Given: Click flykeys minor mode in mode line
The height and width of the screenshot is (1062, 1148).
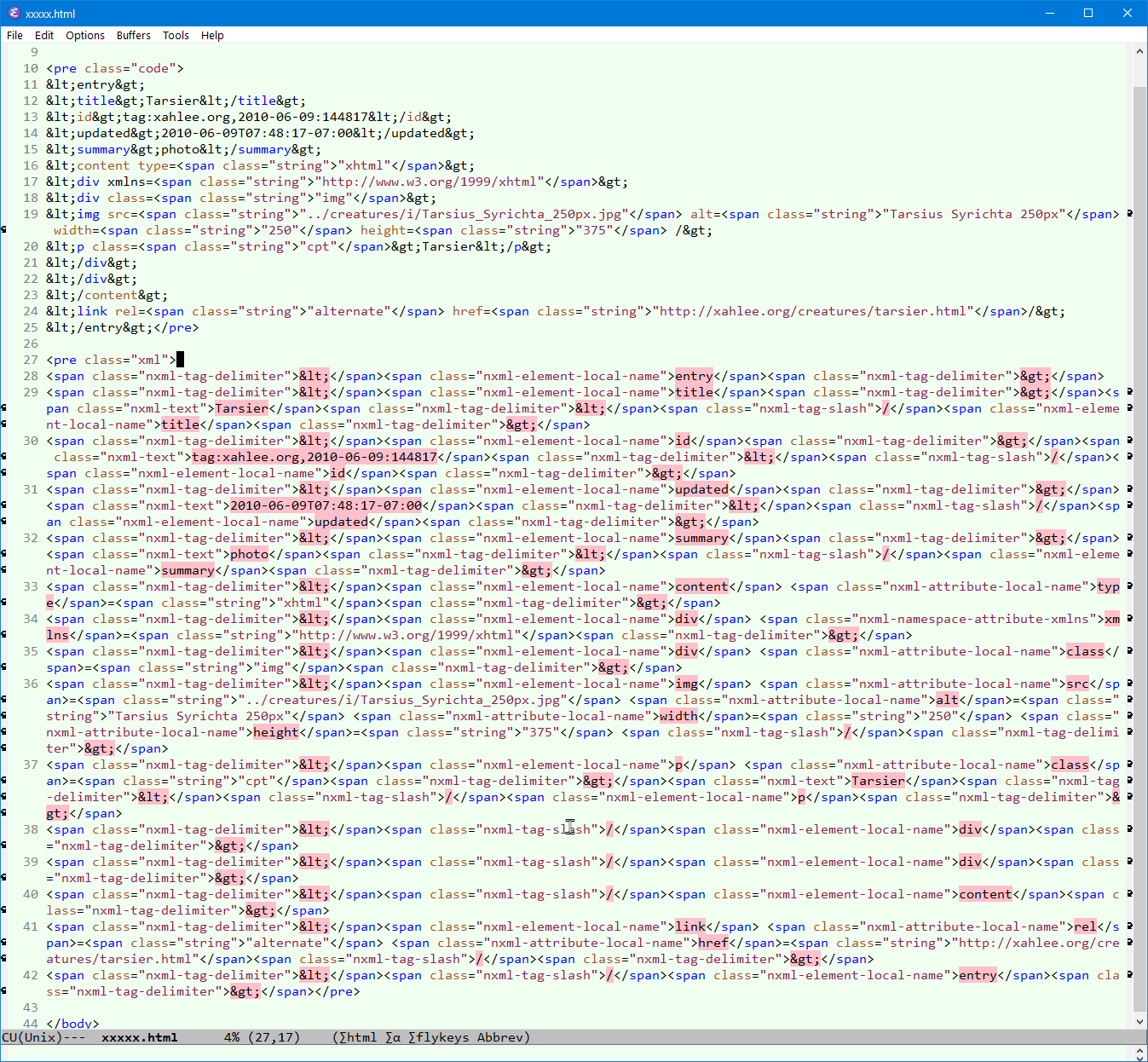Looking at the screenshot, I should coord(439,1037).
